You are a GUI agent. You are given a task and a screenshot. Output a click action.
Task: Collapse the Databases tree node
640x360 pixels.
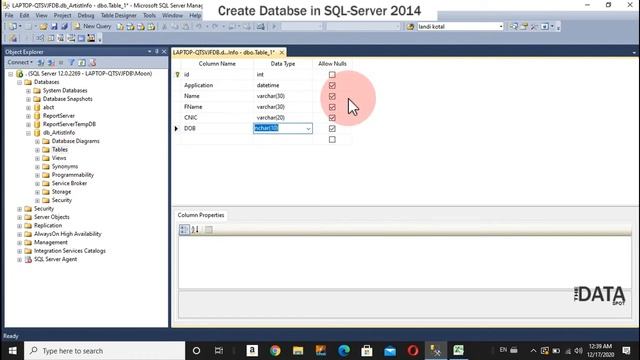point(20,82)
